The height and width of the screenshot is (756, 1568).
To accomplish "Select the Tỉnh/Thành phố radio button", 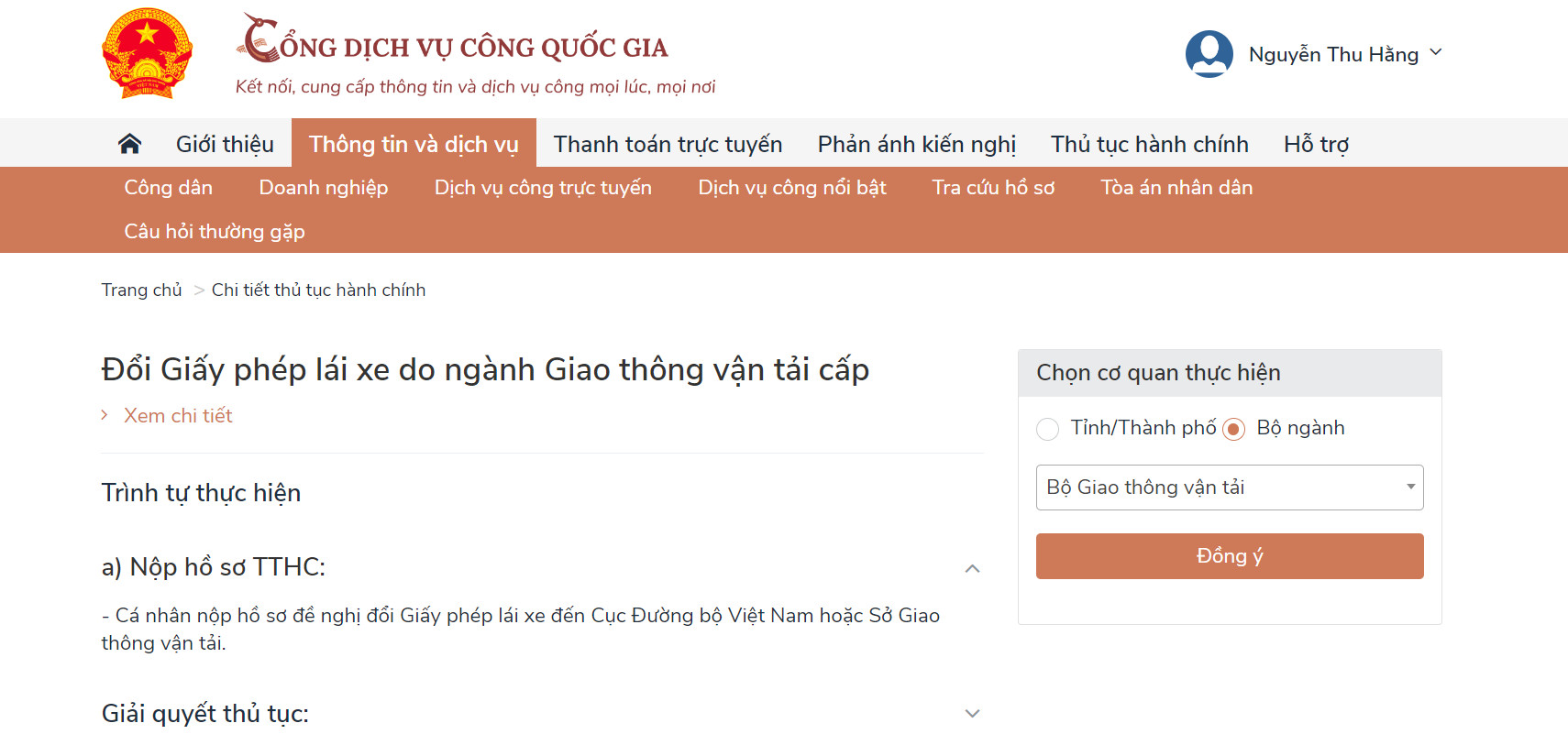I will [x=1047, y=429].
